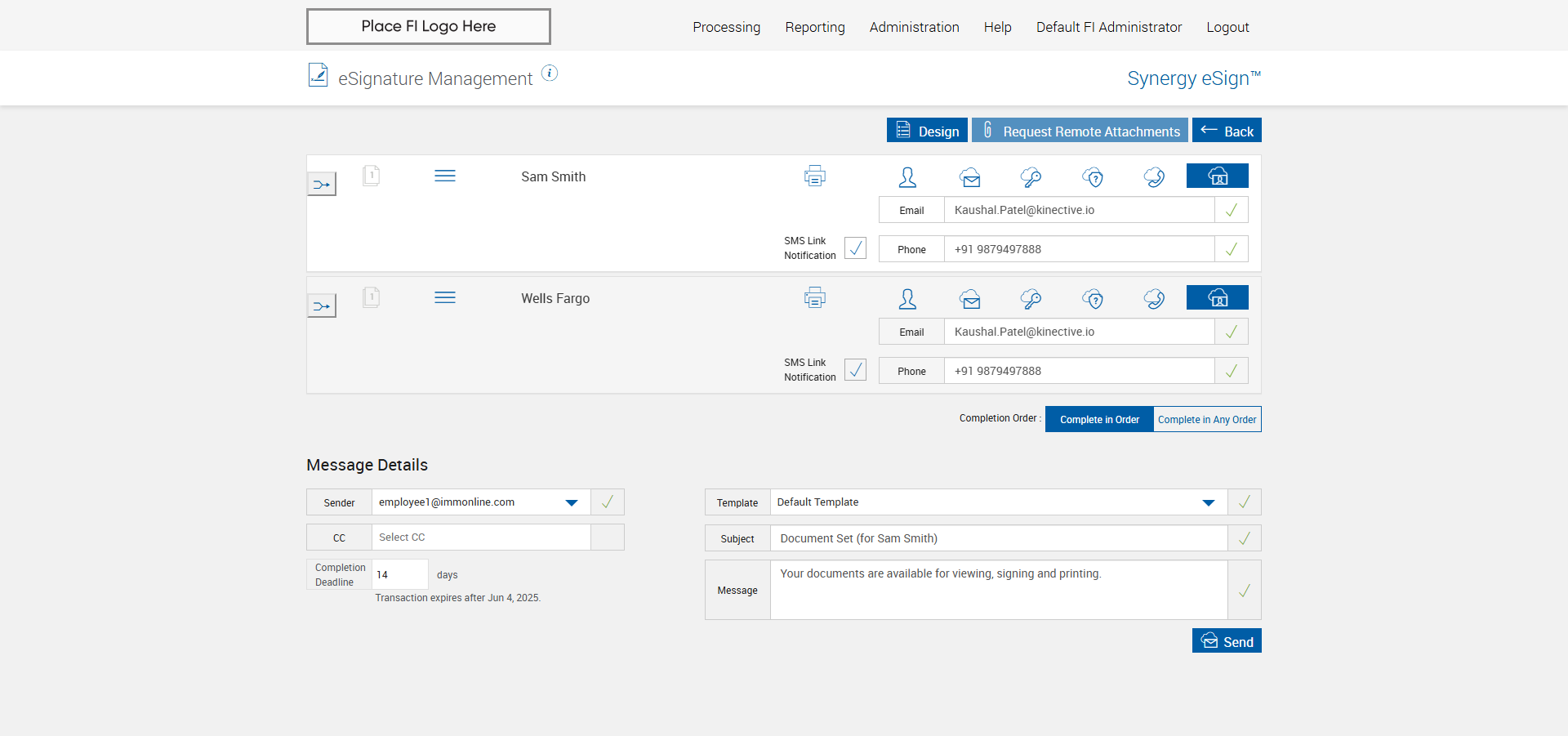Select the highlighted cloud ID icon for Sam Smith
Viewport: 1568px width, 736px height.
click(1218, 176)
